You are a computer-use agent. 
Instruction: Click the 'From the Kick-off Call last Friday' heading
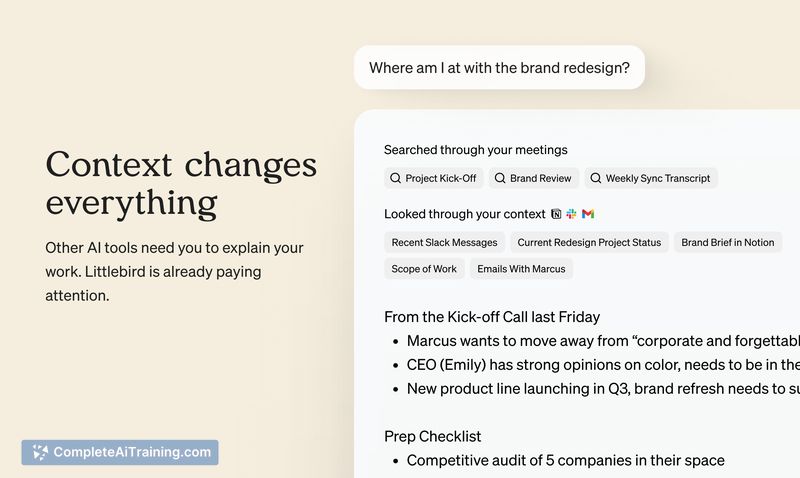[491, 317]
